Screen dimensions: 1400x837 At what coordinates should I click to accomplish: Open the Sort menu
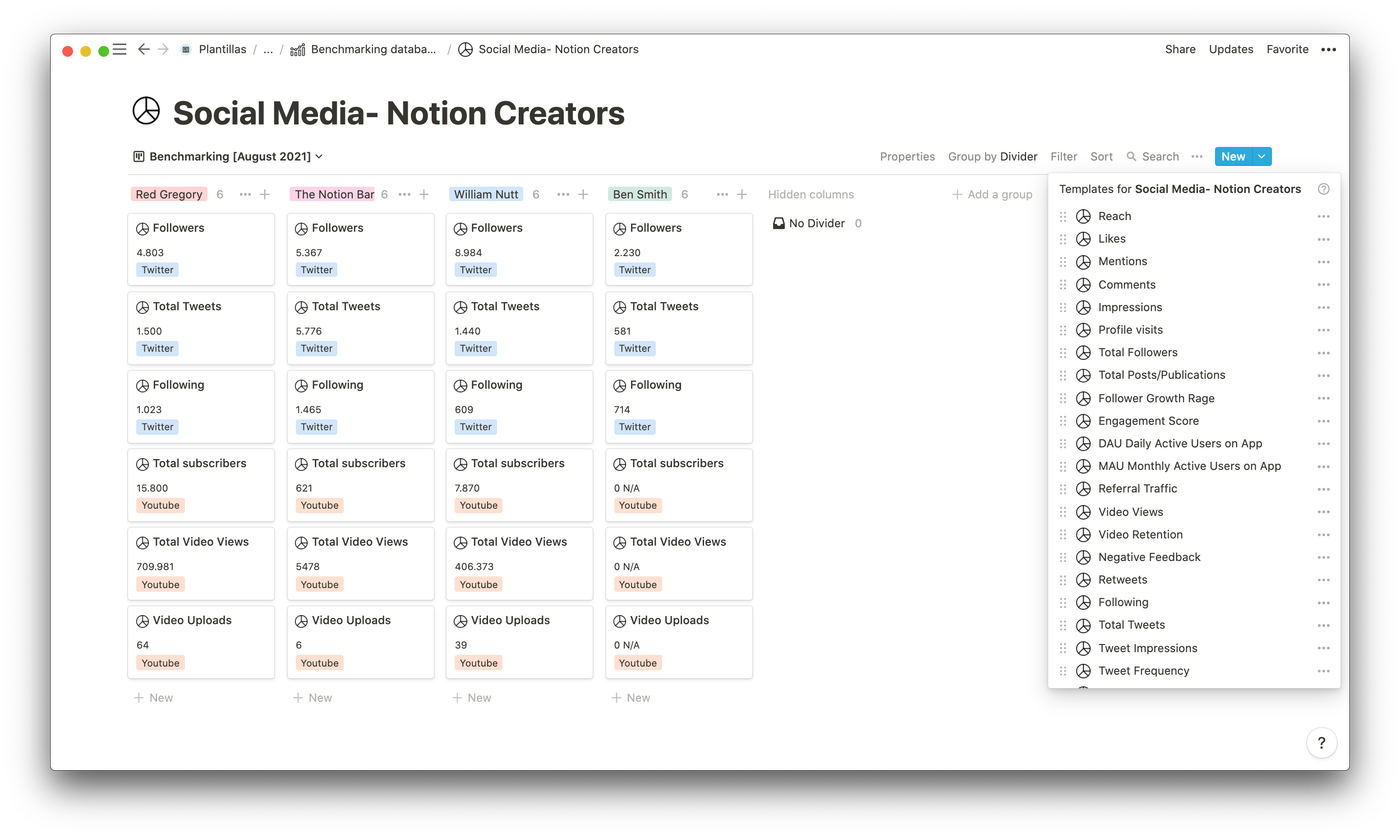[1101, 156]
